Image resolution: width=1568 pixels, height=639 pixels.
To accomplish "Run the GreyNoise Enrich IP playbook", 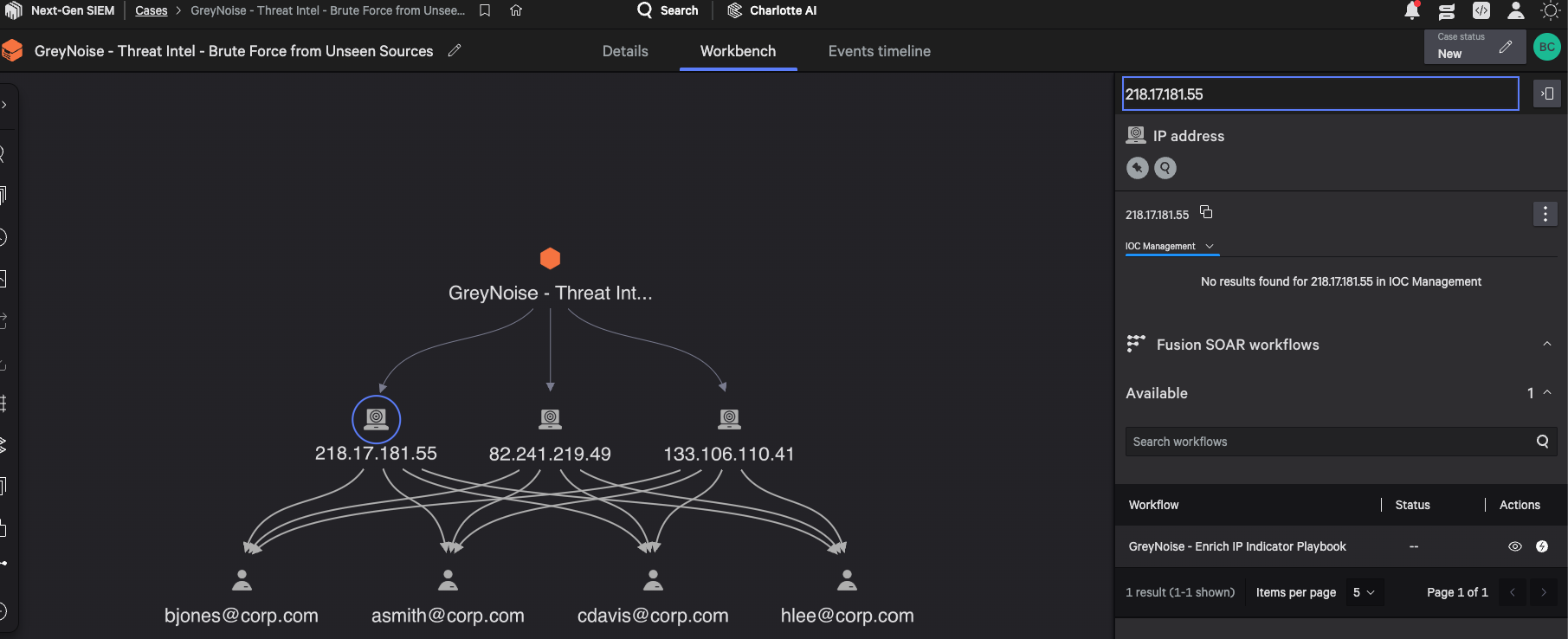I will [1542, 546].
